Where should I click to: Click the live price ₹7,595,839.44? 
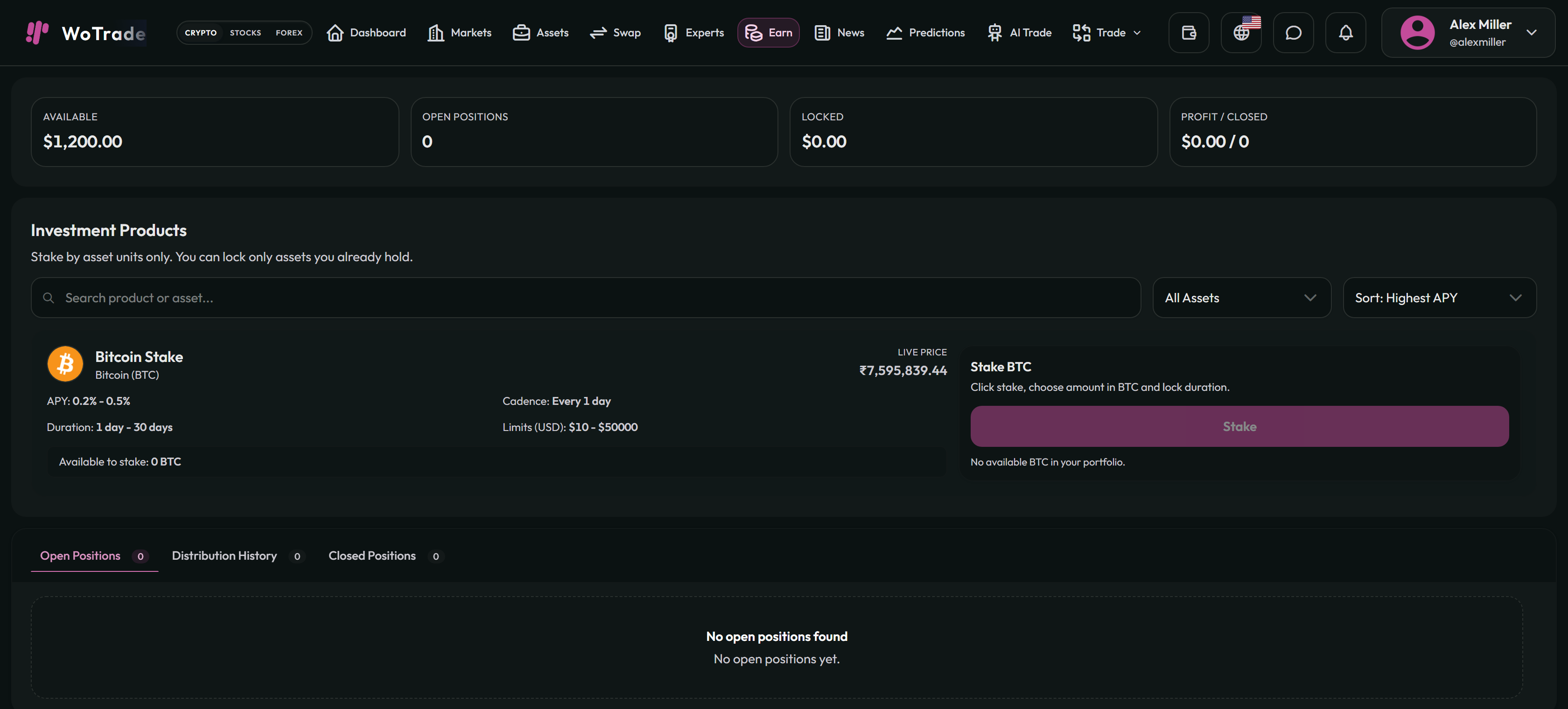click(x=903, y=370)
